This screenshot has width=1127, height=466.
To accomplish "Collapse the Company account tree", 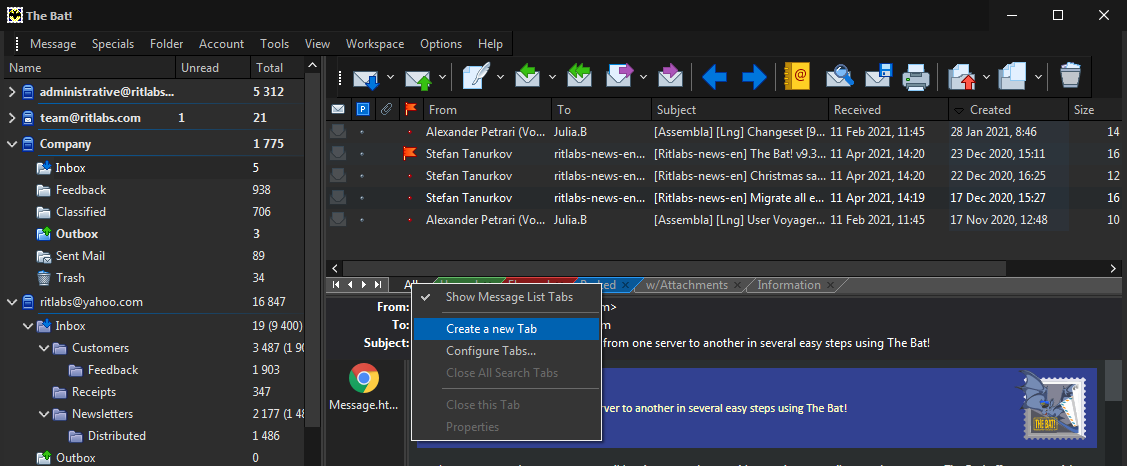I will point(12,144).
